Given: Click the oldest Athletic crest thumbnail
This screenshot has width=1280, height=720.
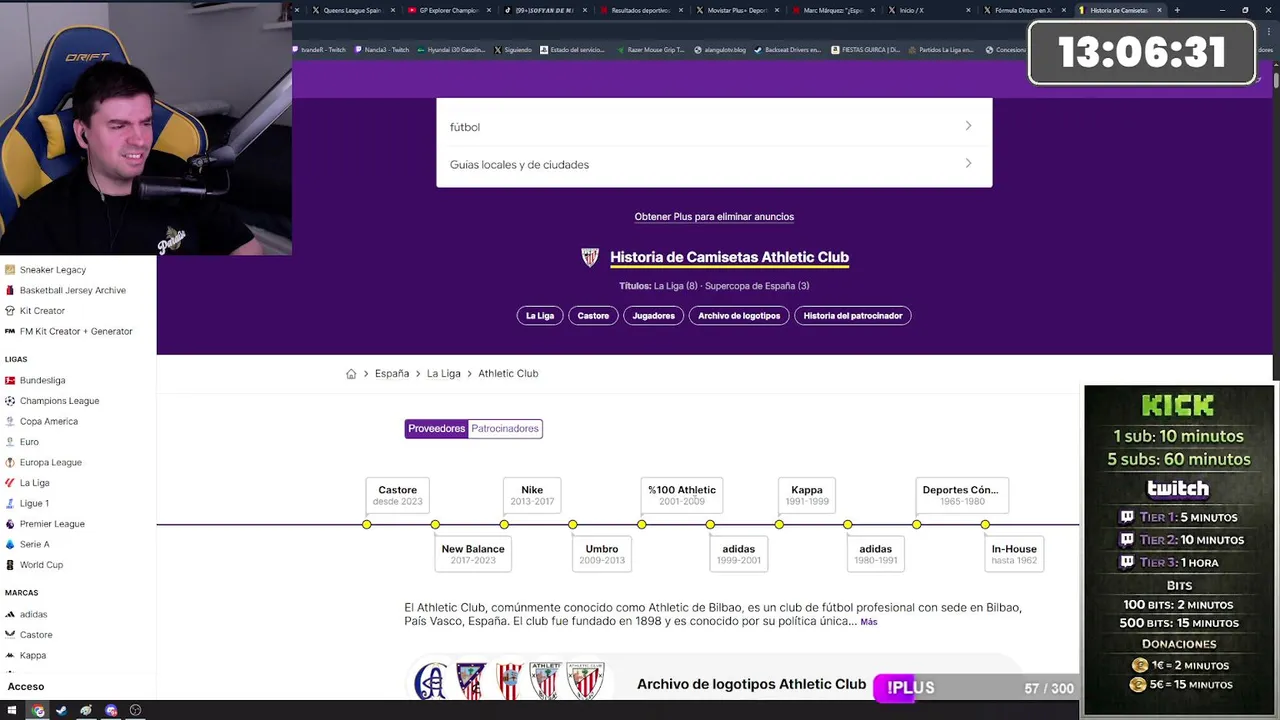Looking at the screenshot, I should pos(430,681).
